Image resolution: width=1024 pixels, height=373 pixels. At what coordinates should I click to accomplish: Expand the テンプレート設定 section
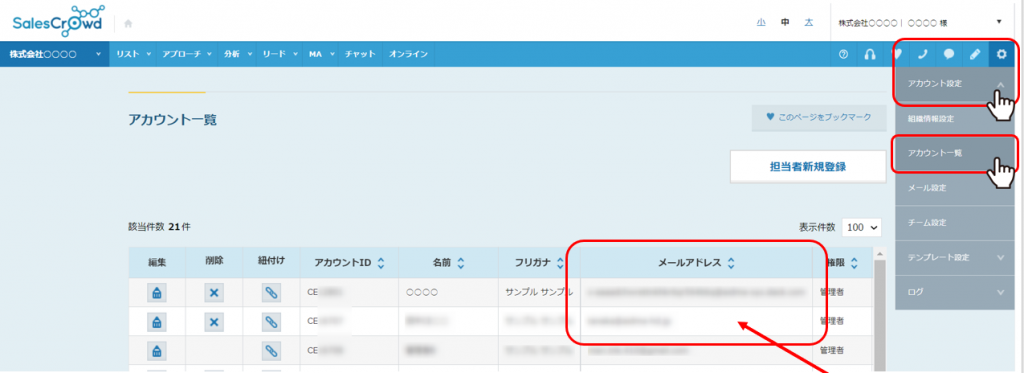coord(956,257)
